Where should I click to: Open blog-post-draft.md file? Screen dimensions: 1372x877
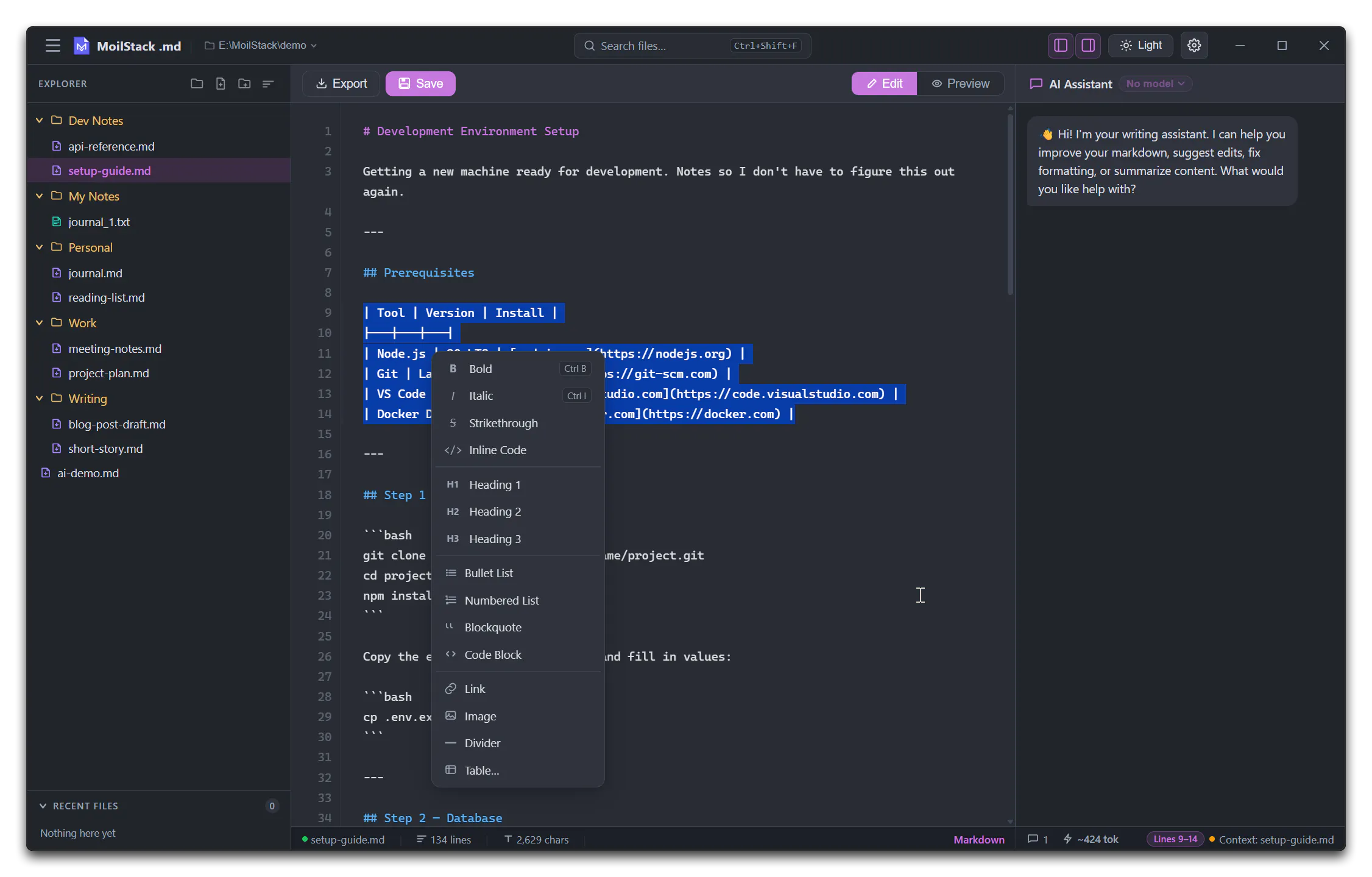pos(158,424)
